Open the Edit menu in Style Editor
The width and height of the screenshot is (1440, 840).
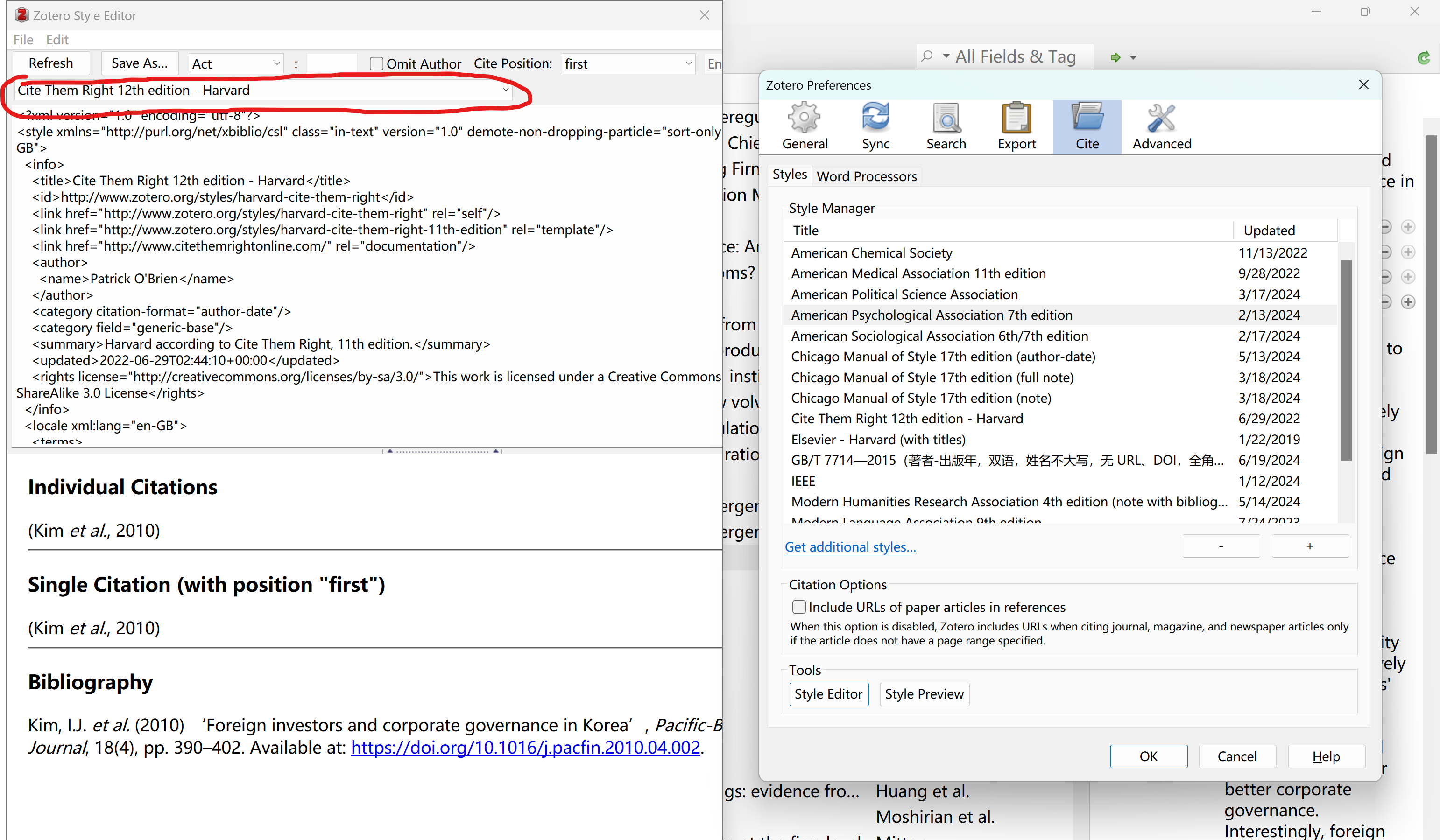[x=57, y=40]
